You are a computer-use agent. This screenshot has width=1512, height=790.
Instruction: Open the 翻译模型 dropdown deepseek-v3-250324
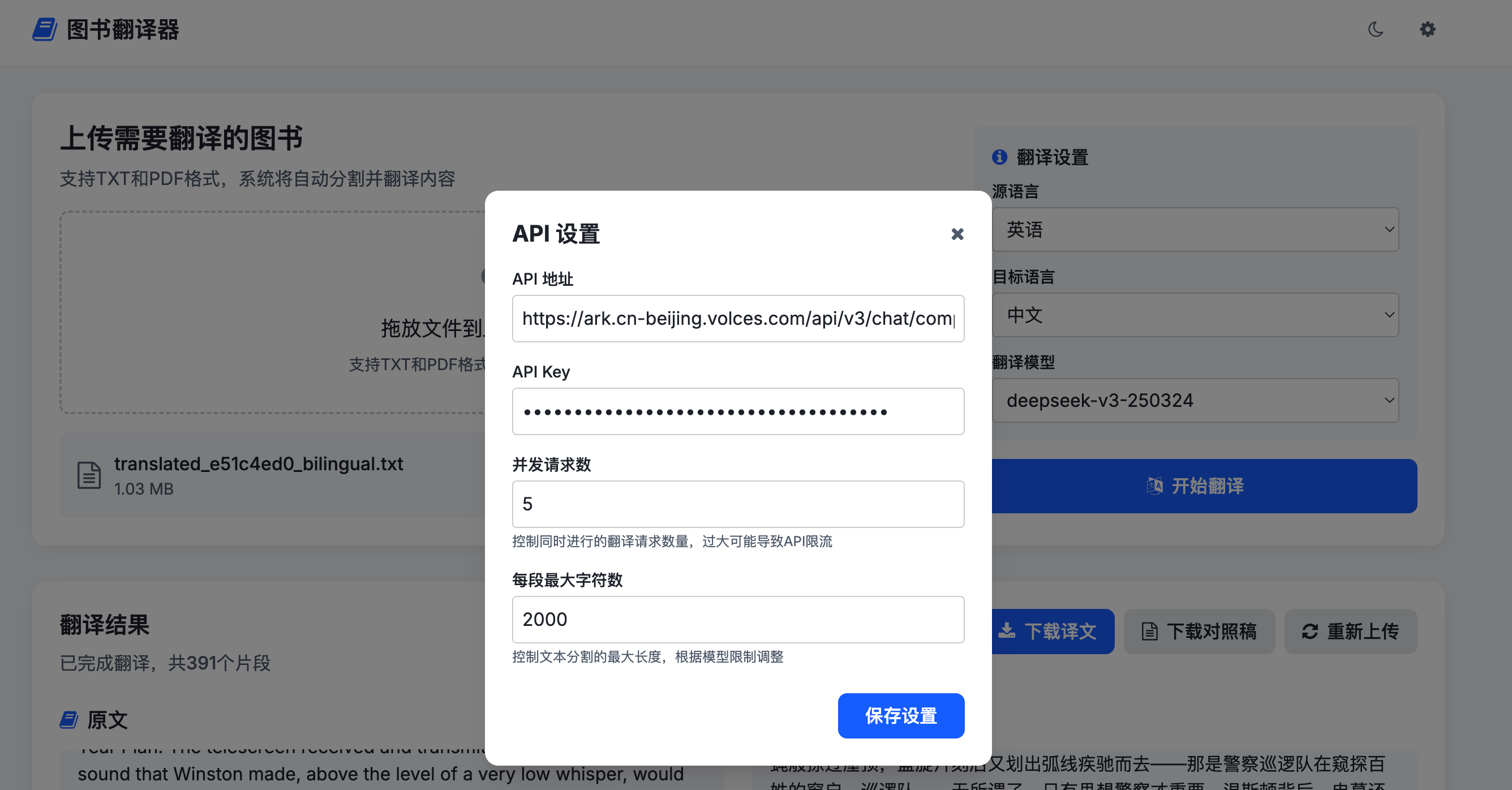[x=1195, y=400]
